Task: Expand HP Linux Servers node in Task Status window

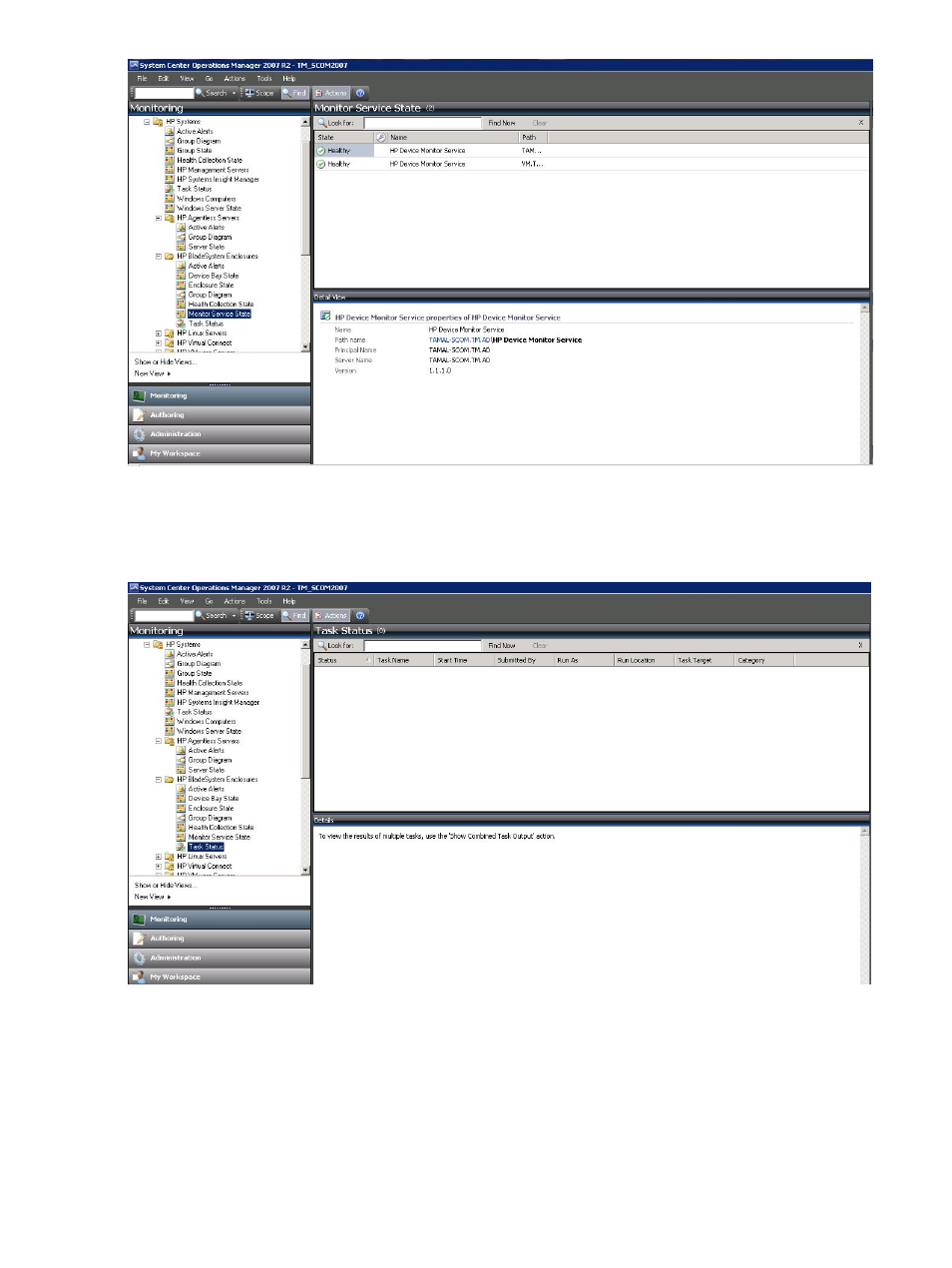Action: 158,857
